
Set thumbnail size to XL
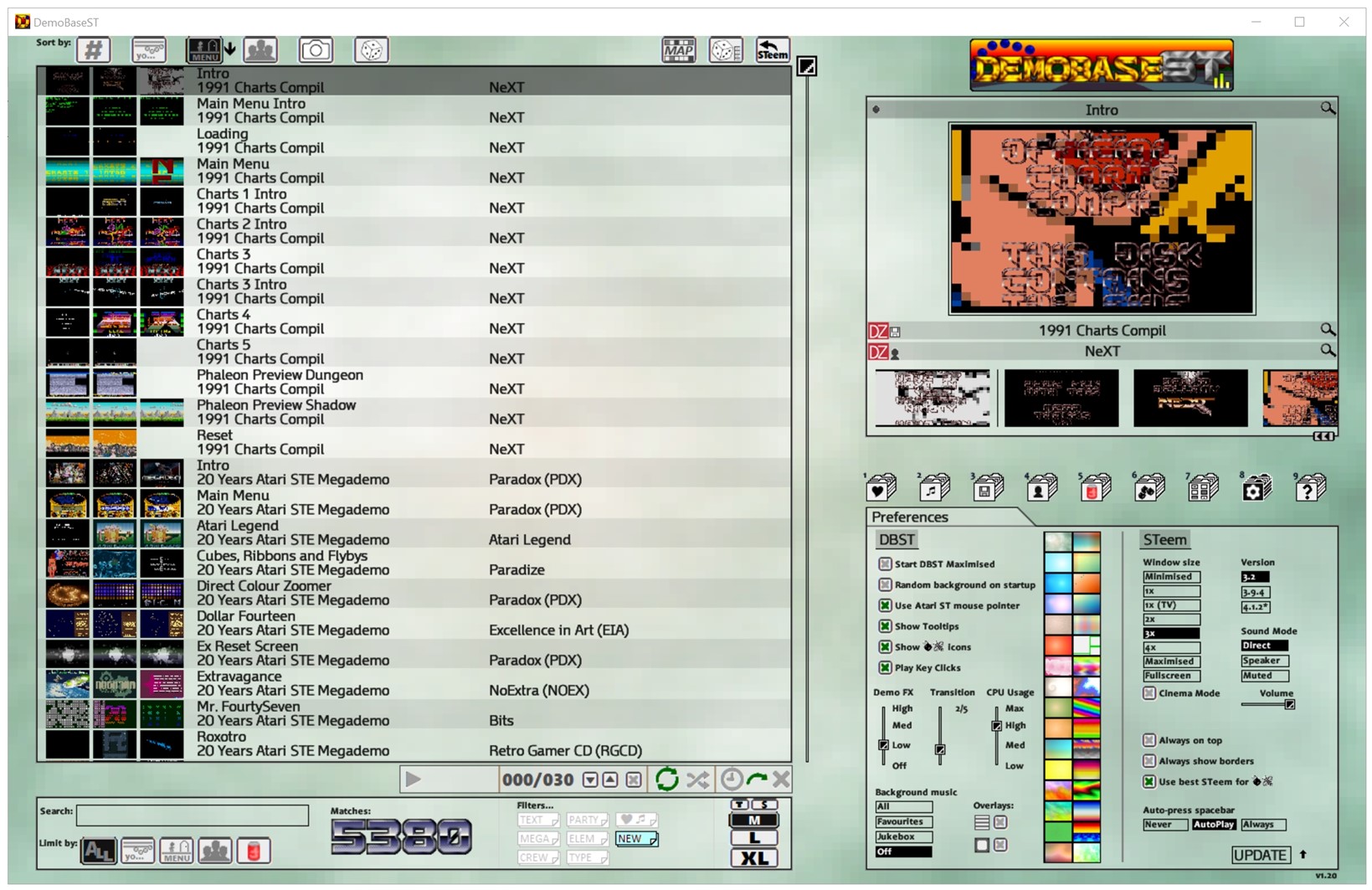click(753, 857)
